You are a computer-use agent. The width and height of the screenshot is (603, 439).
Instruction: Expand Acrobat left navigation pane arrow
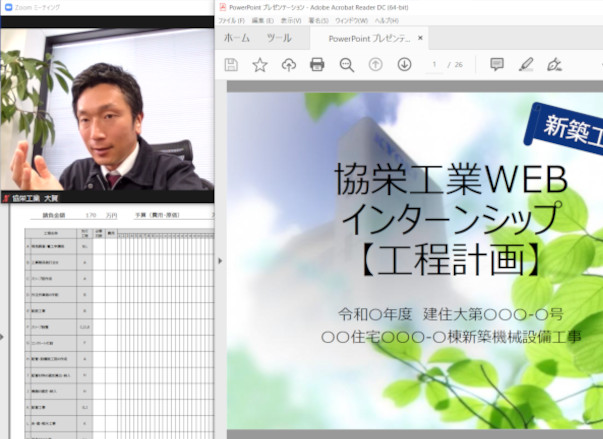220,261
